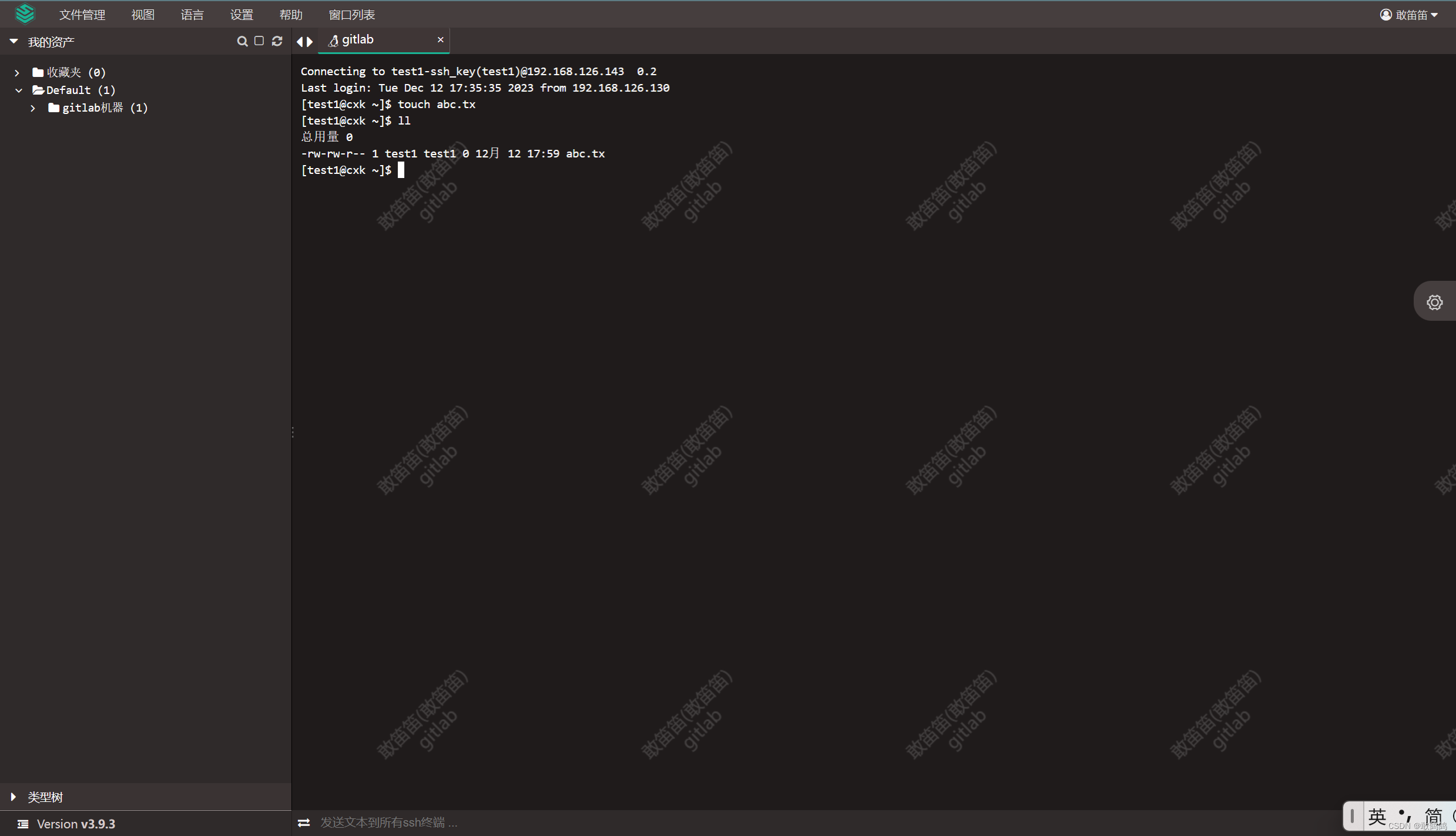Click the left tab navigation arrow

point(300,42)
